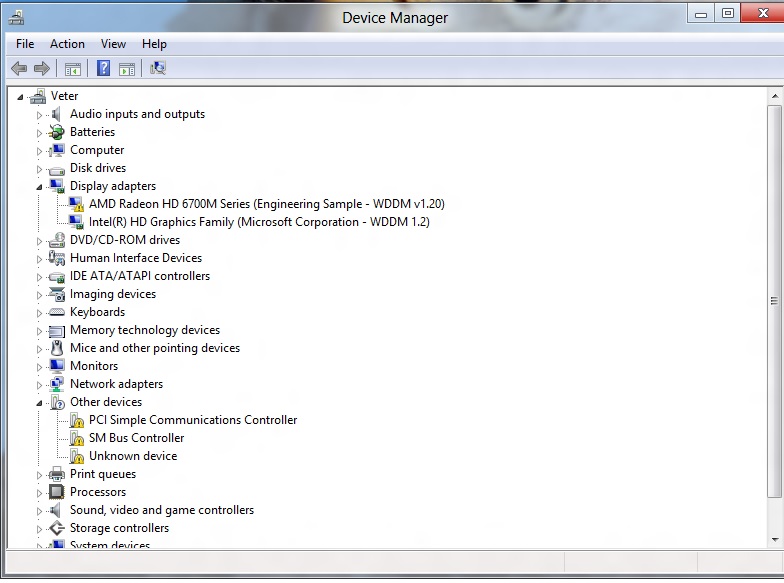Click the PCI Simple Communications Controller warning icon

pyautogui.click(x=76, y=420)
